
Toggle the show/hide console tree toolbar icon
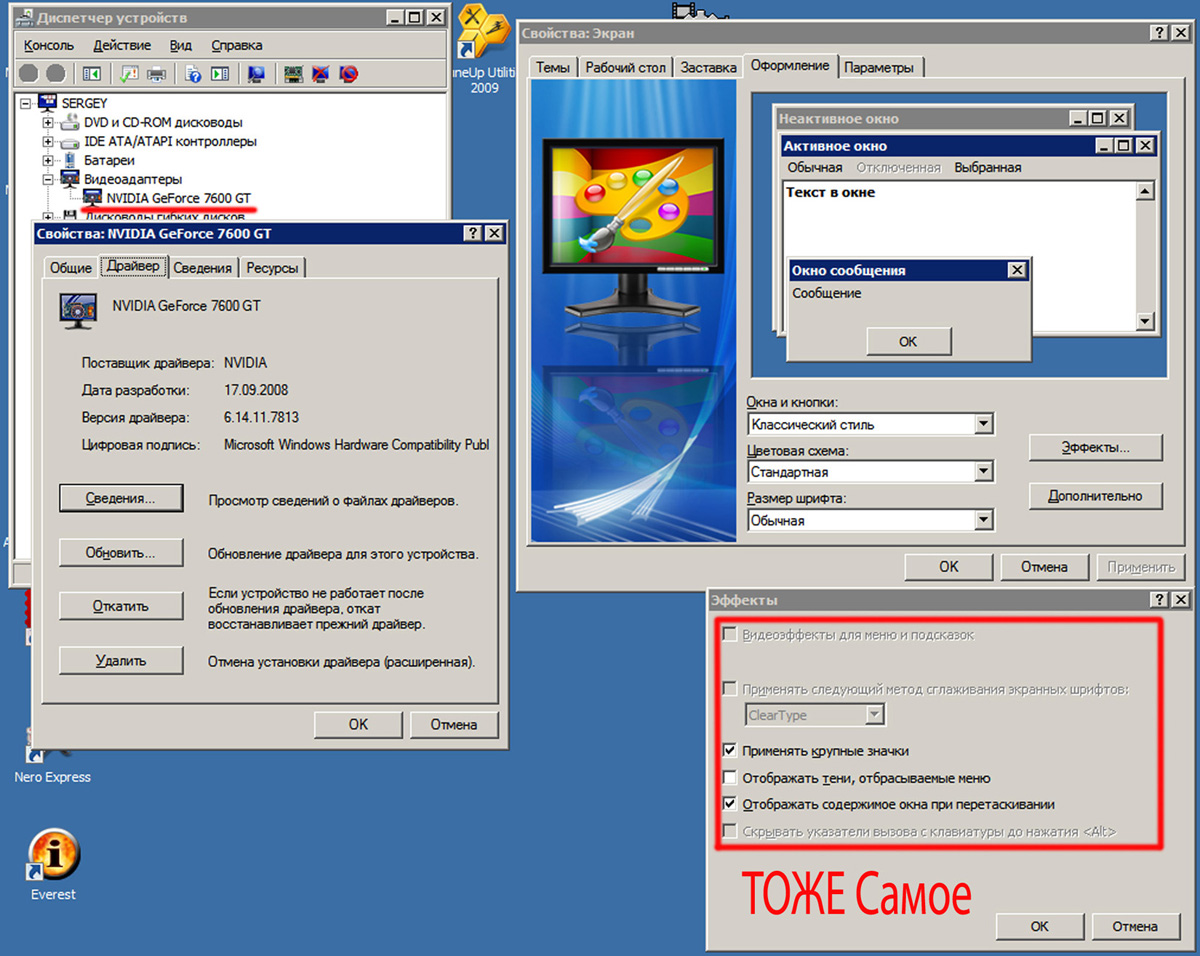pyautogui.click(x=92, y=73)
